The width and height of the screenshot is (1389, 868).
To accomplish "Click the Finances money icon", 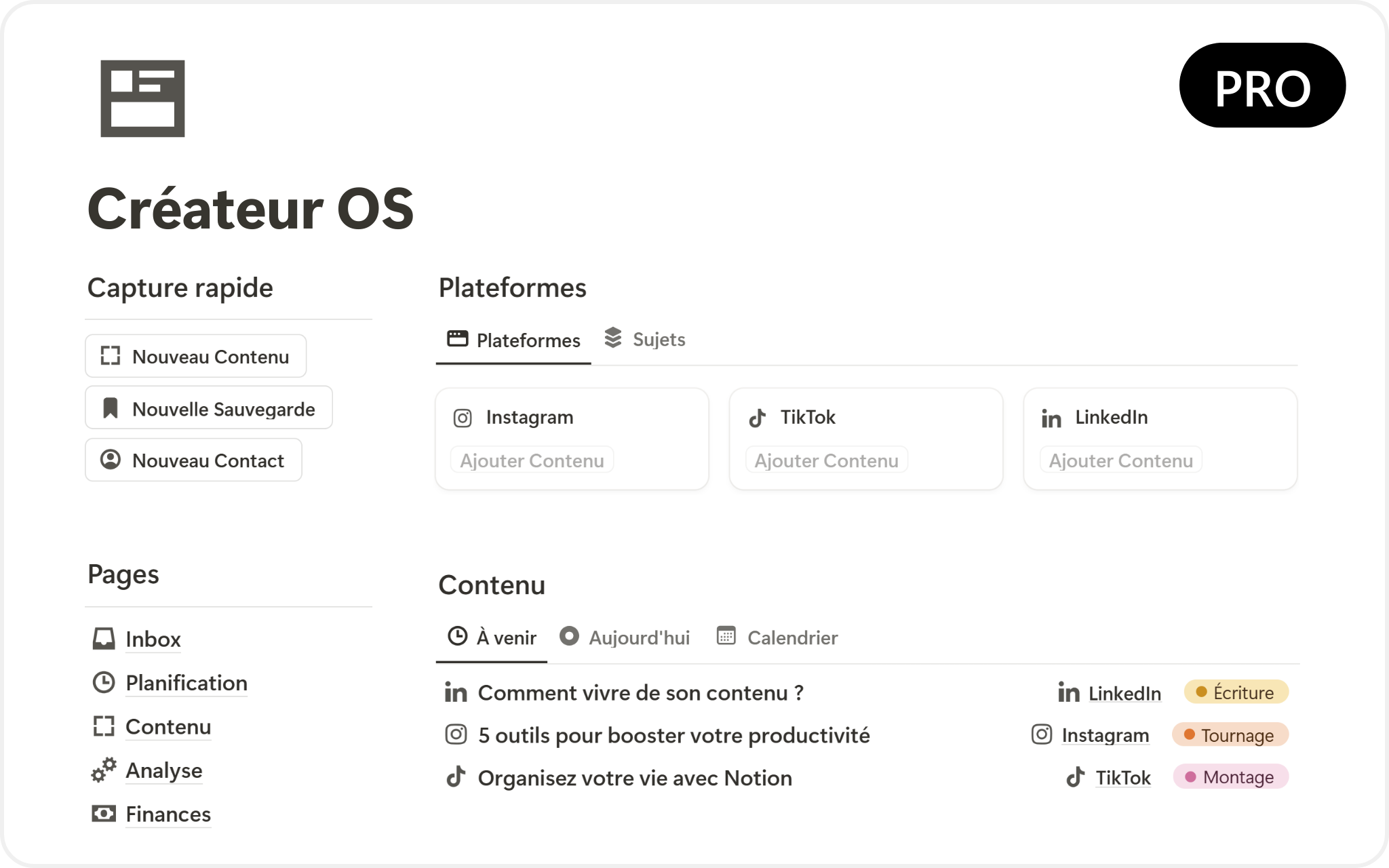I will click(x=104, y=814).
